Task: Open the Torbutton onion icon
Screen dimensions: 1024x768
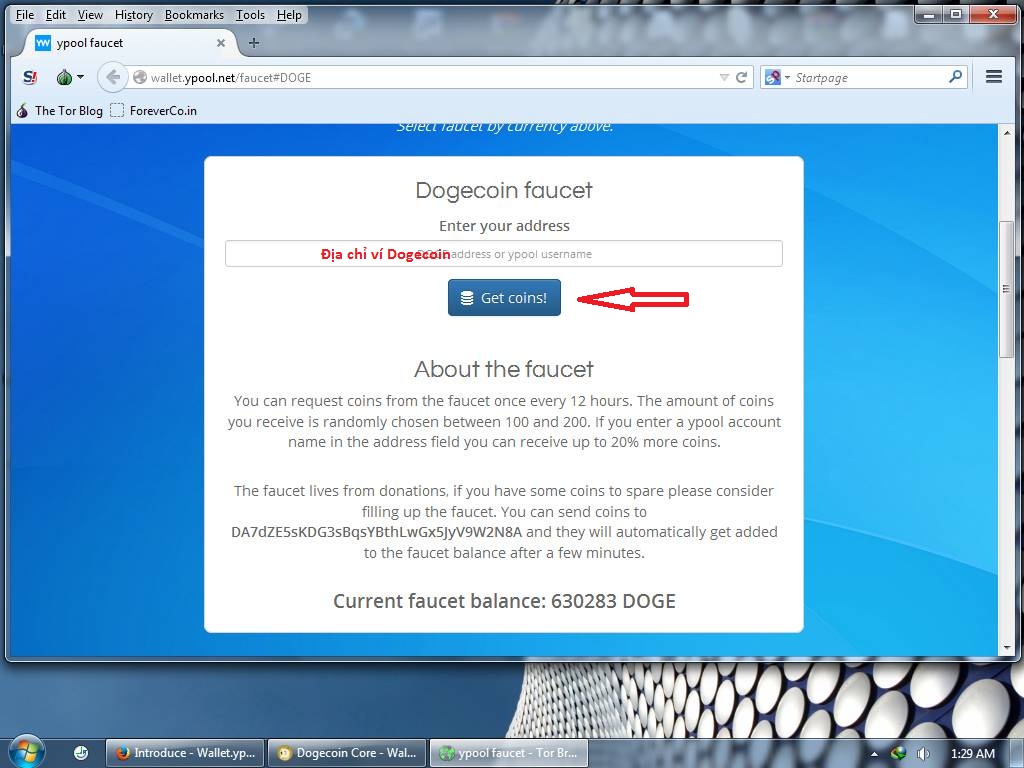Action: (x=64, y=78)
